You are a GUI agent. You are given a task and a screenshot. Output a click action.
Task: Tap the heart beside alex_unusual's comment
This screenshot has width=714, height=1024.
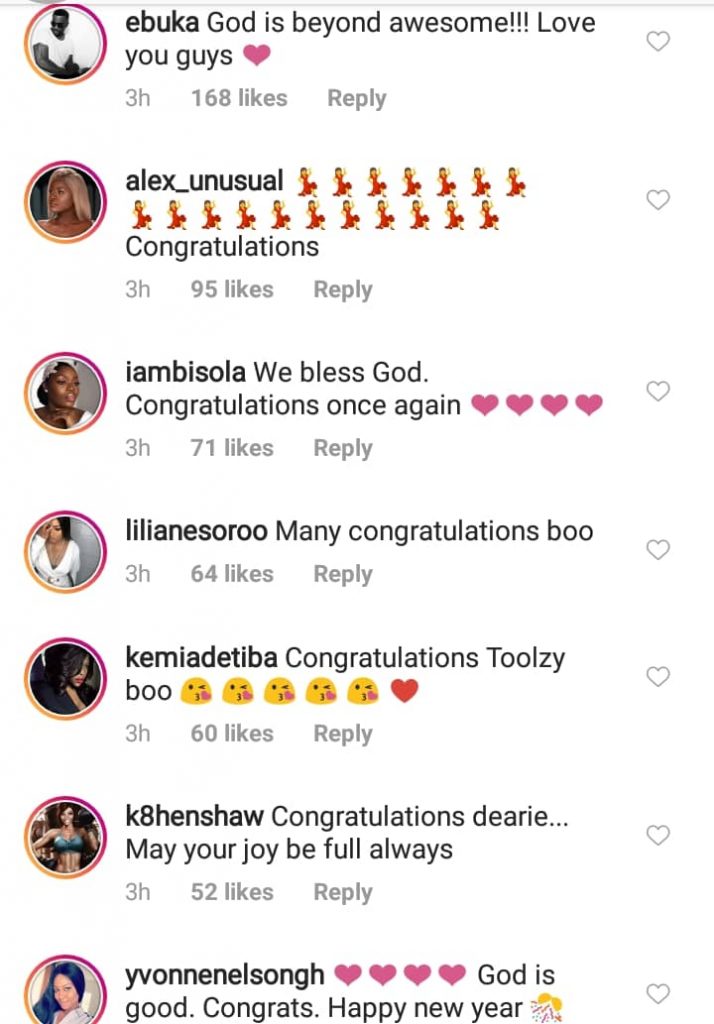[x=657, y=200]
